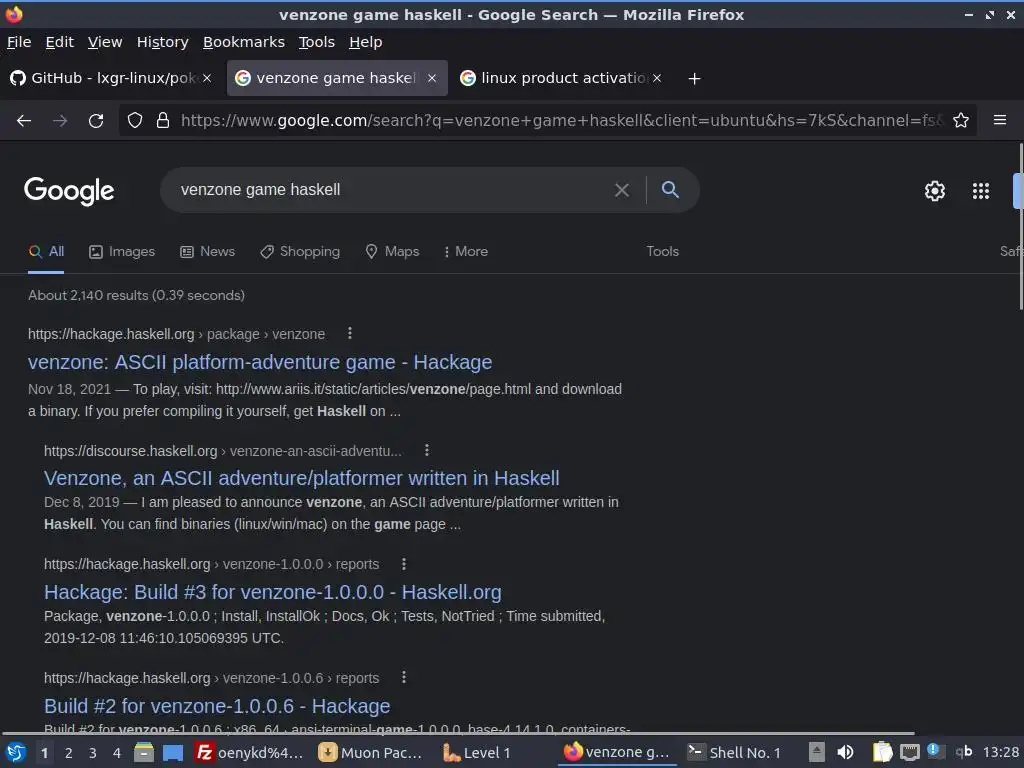Click the Firefox address bar URL
1024x768 pixels.
(x=562, y=121)
